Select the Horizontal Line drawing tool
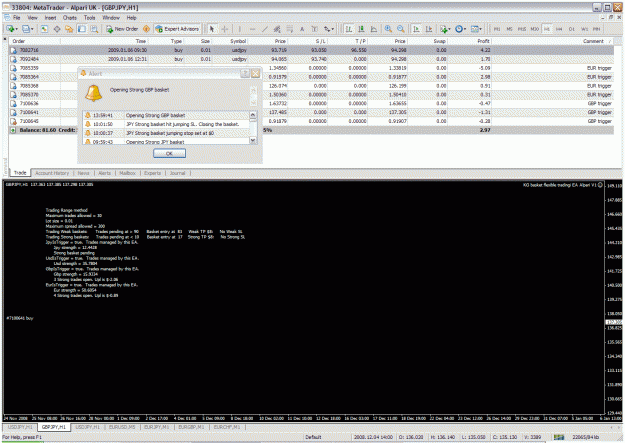The width and height of the screenshot is (625, 443). (252, 29)
